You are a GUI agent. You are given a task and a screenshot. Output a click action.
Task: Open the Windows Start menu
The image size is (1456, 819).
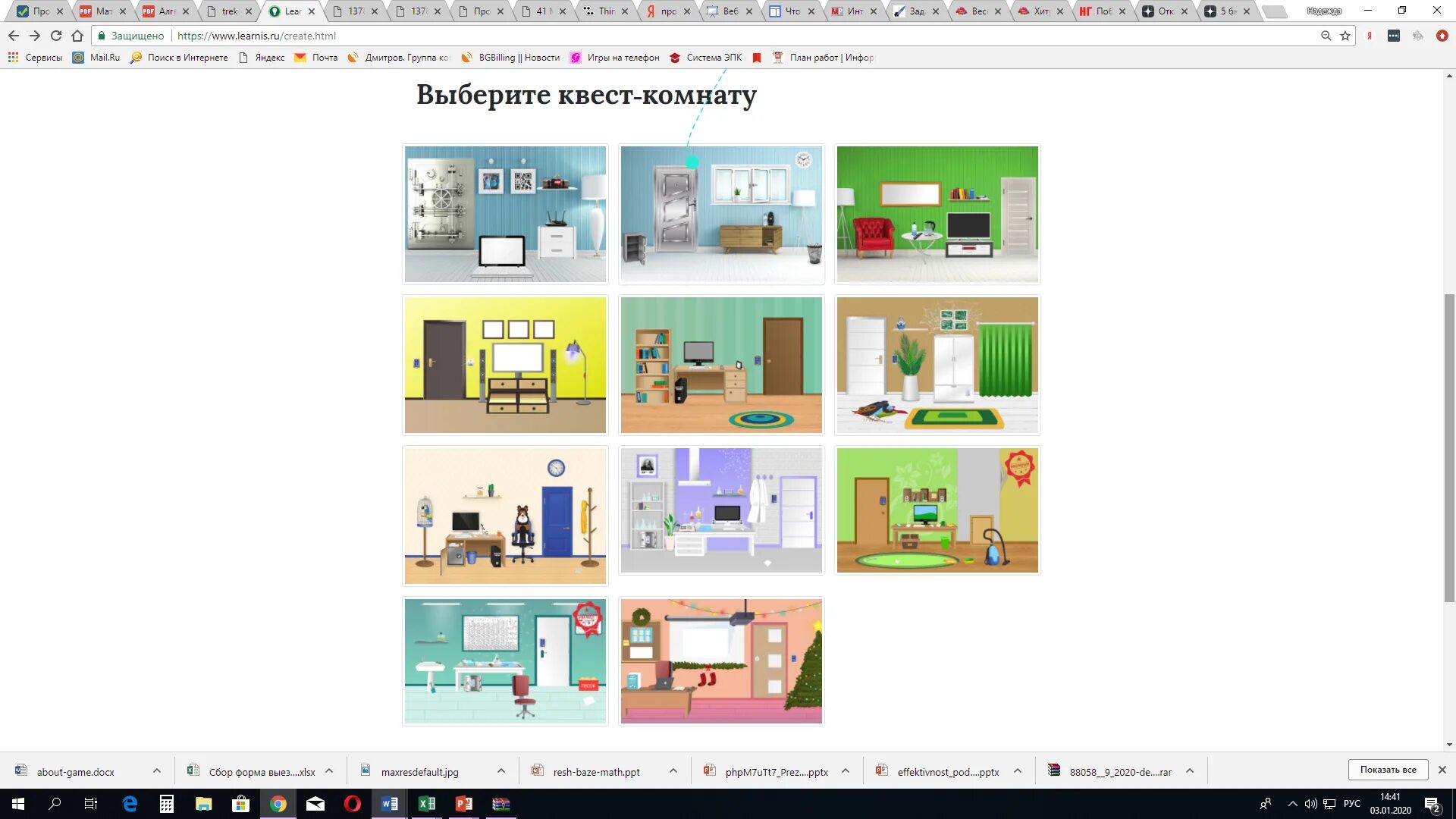click(18, 804)
